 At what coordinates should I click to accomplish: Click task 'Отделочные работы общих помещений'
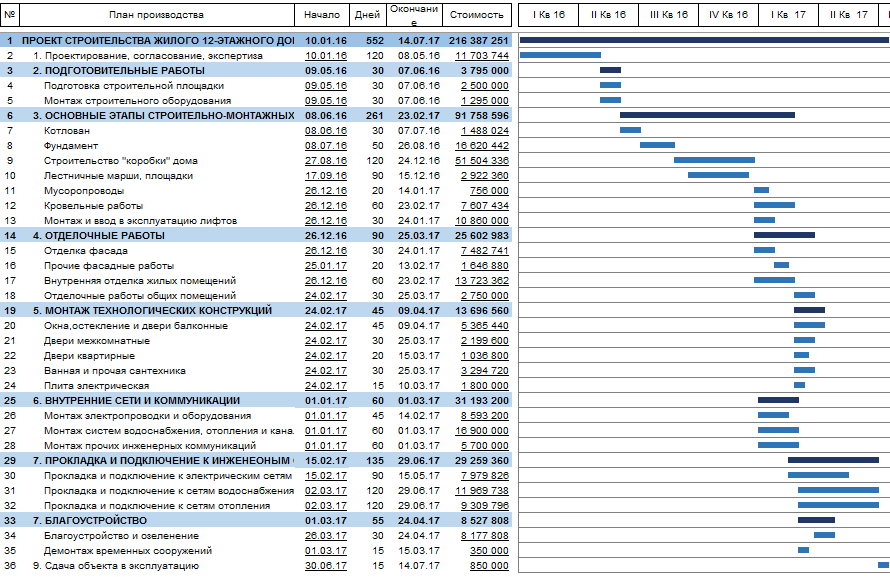pos(140,296)
